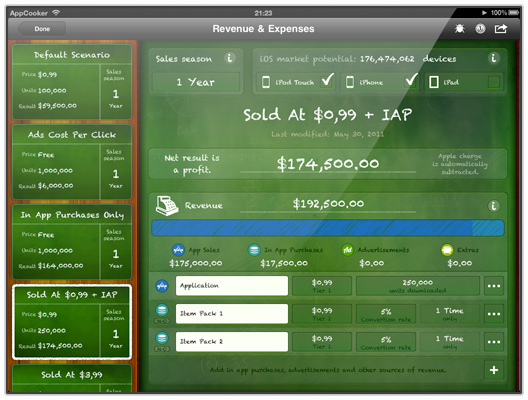Edit the Item Pack 2 name field
528x400 pixels.
232,342
